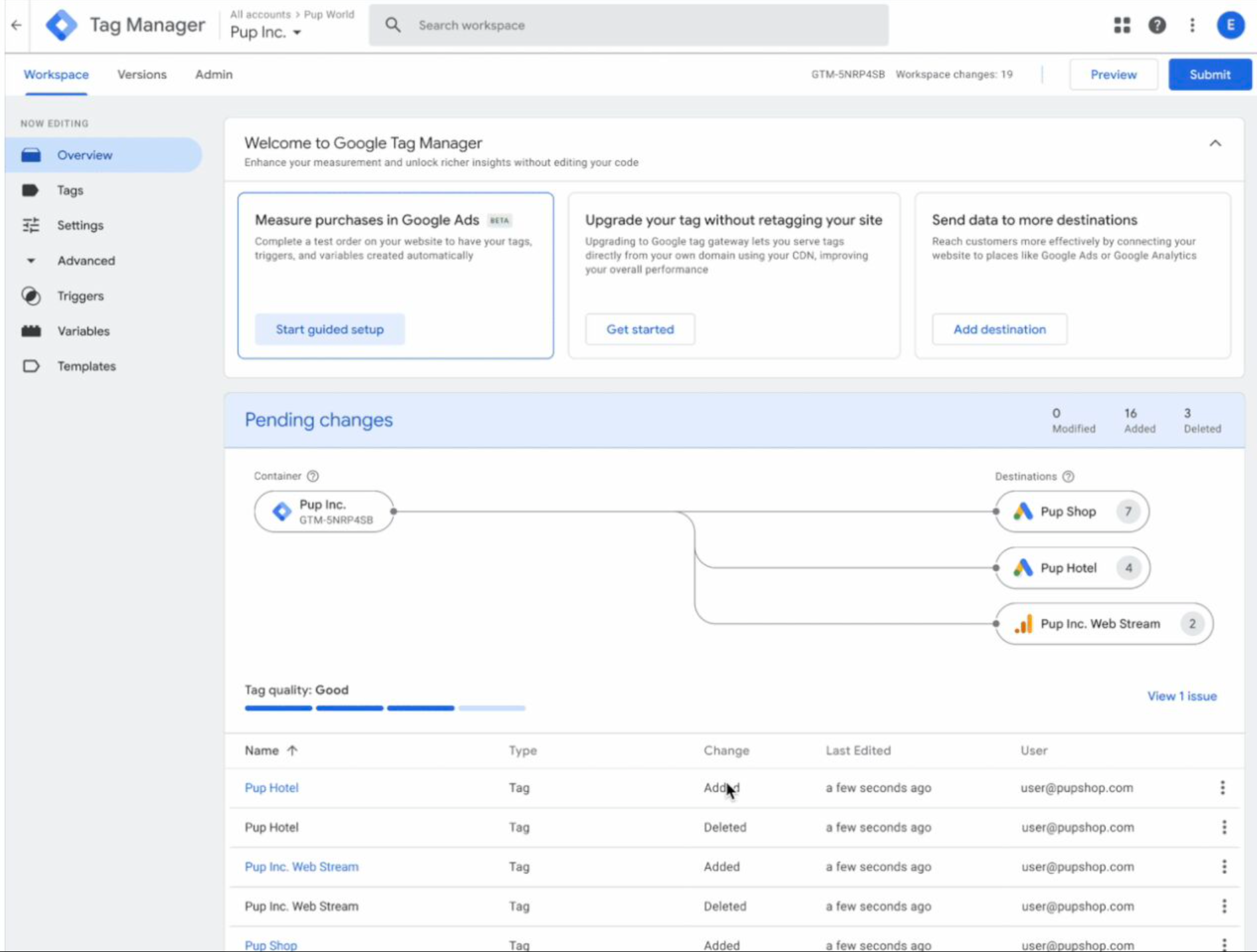The height and width of the screenshot is (952, 1257).
Task: Click the Change column header
Action: point(726,751)
